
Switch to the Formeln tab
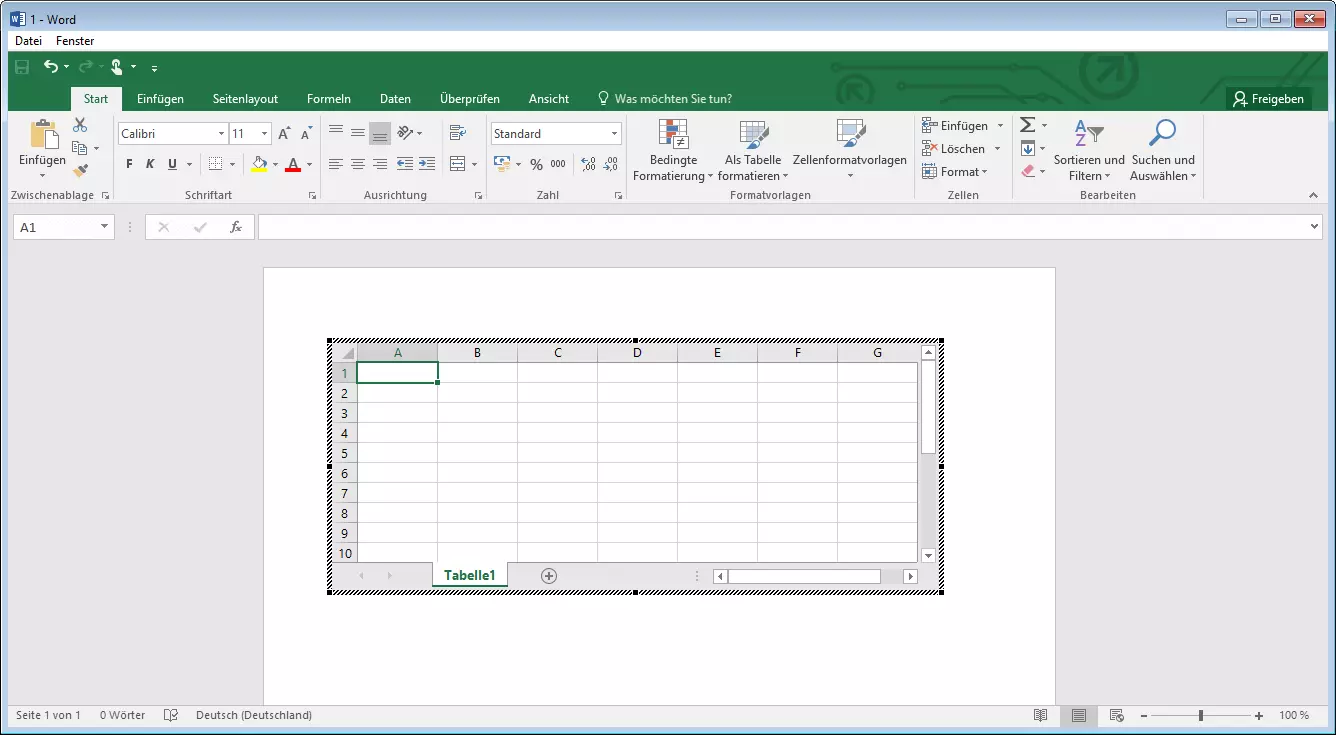coord(328,99)
